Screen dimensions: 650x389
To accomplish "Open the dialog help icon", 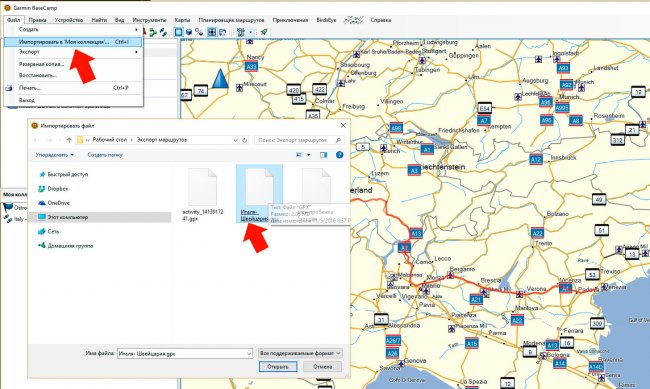I will click(x=340, y=155).
